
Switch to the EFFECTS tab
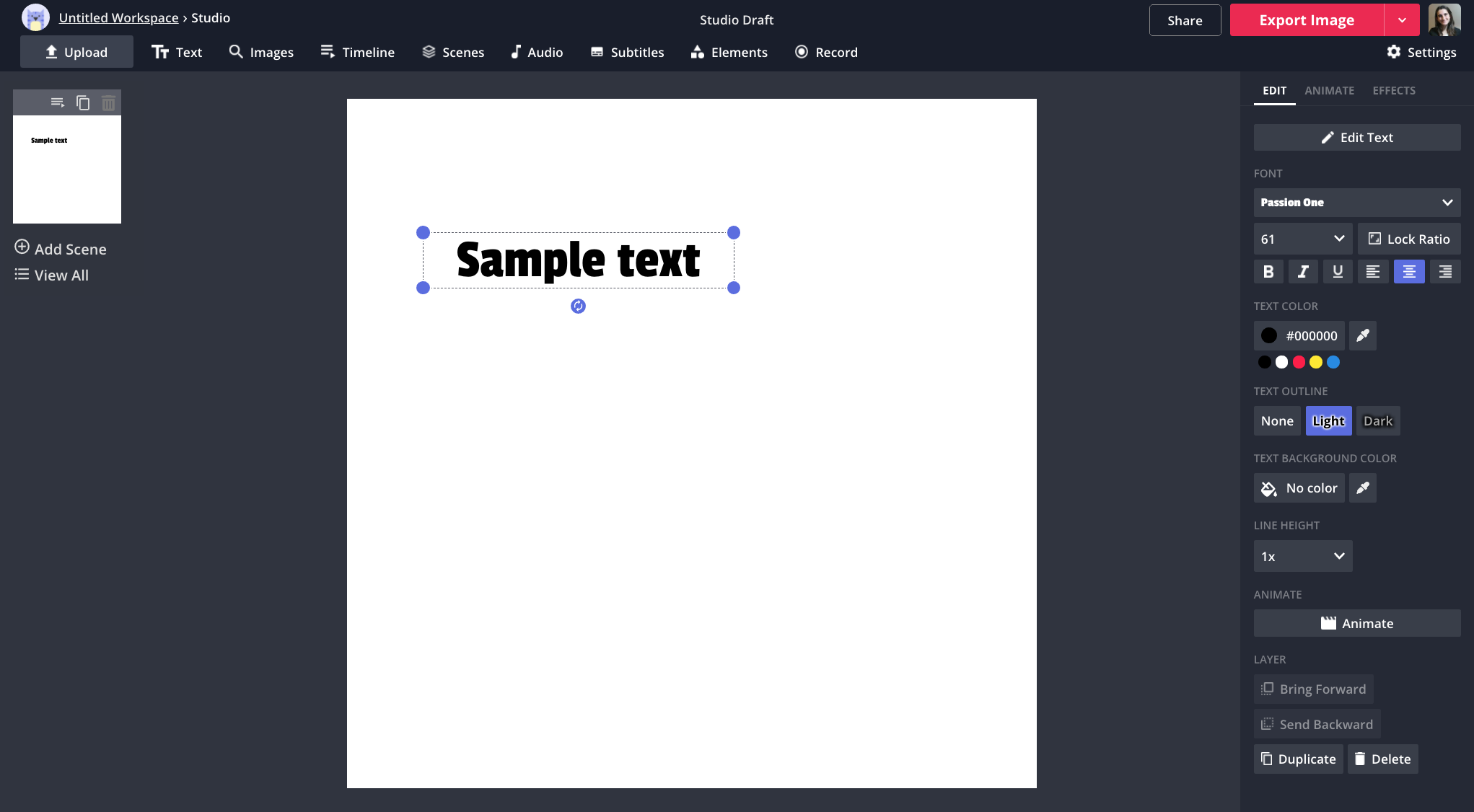1393,91
